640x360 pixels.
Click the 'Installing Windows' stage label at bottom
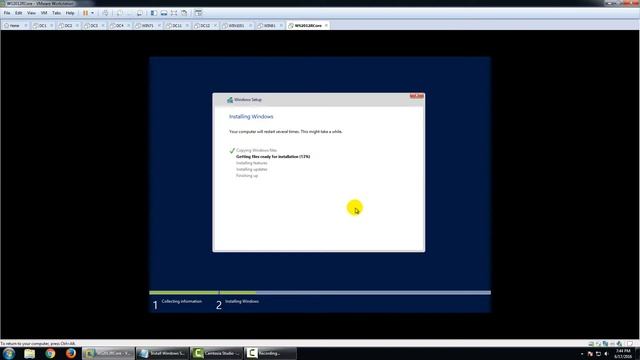pos(242,301)
